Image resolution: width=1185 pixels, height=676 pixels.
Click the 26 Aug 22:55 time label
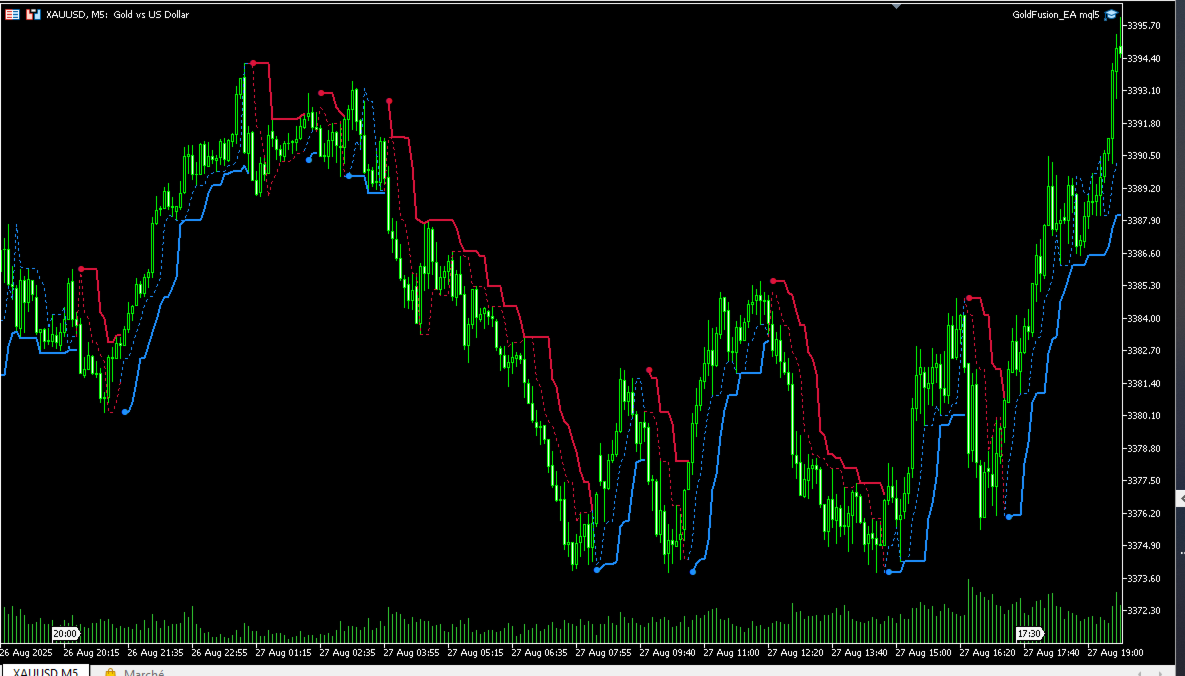click(220, 652)
